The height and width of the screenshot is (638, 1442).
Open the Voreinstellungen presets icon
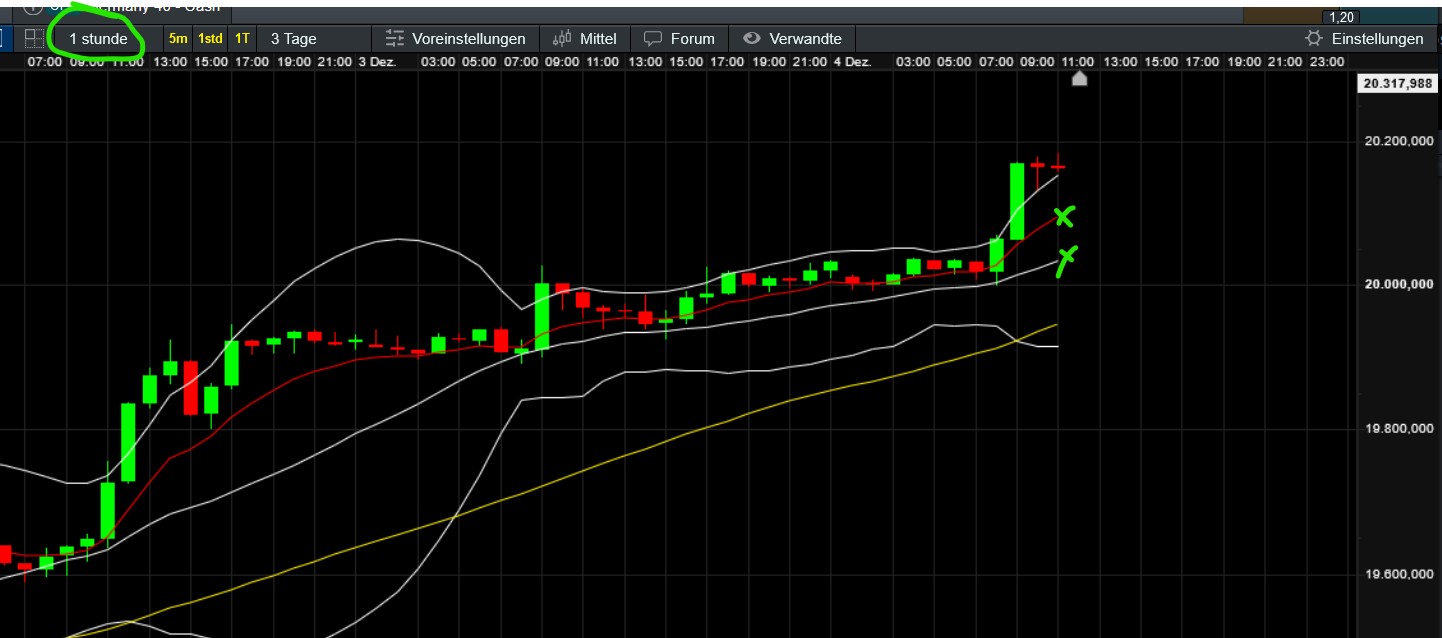pyautogui.click(x=396, y=38)
